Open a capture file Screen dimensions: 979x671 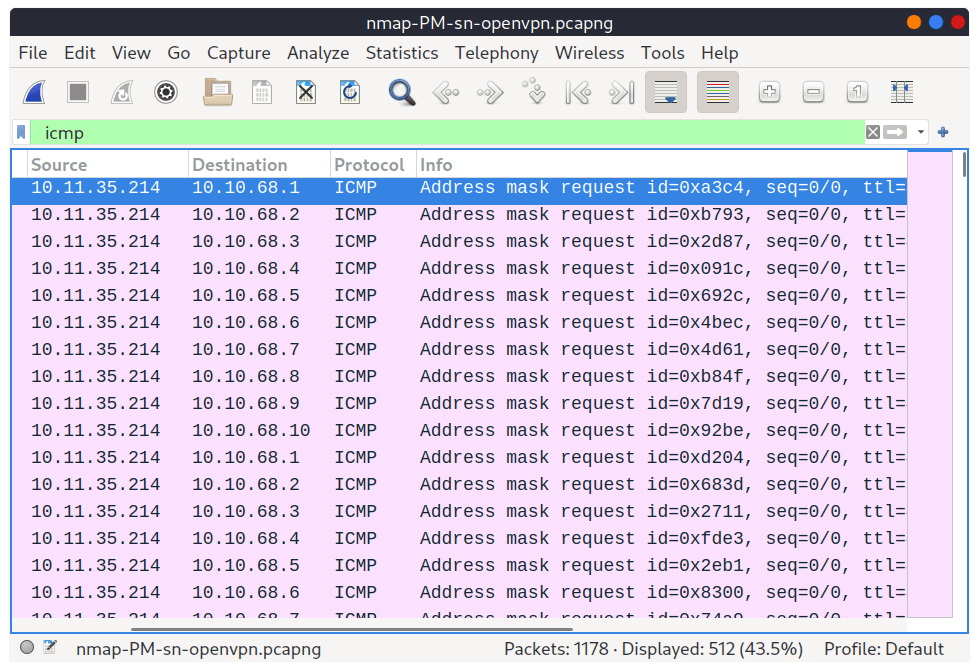point(218,92)
